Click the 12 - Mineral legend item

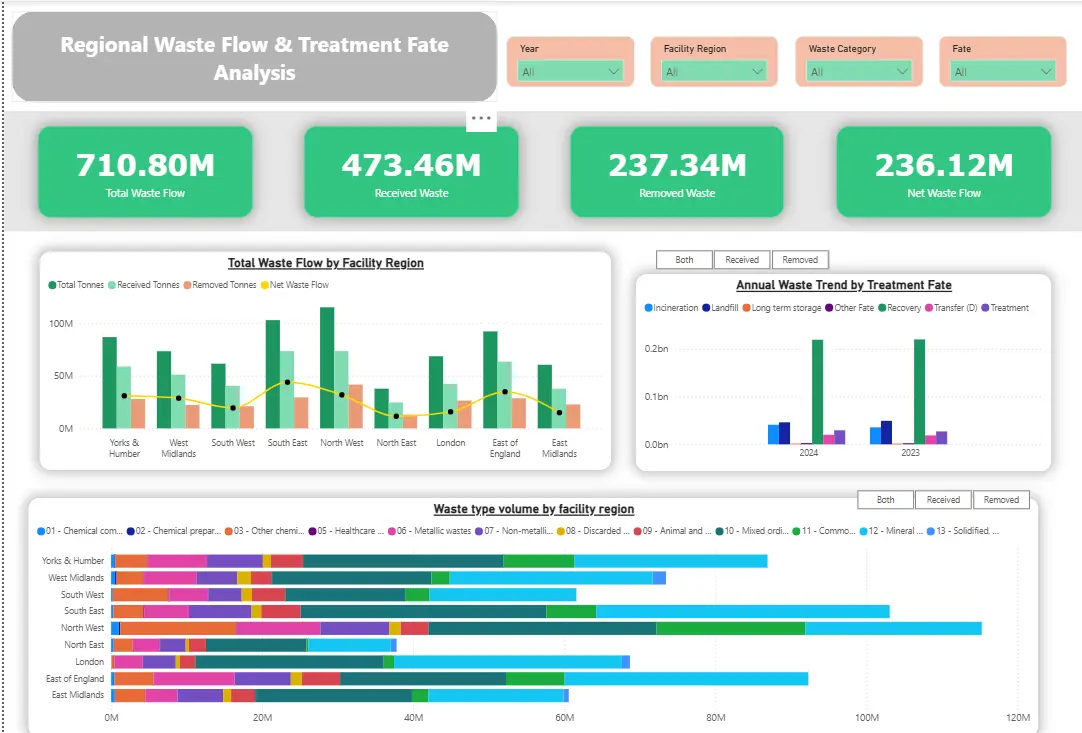coord(891,531)
